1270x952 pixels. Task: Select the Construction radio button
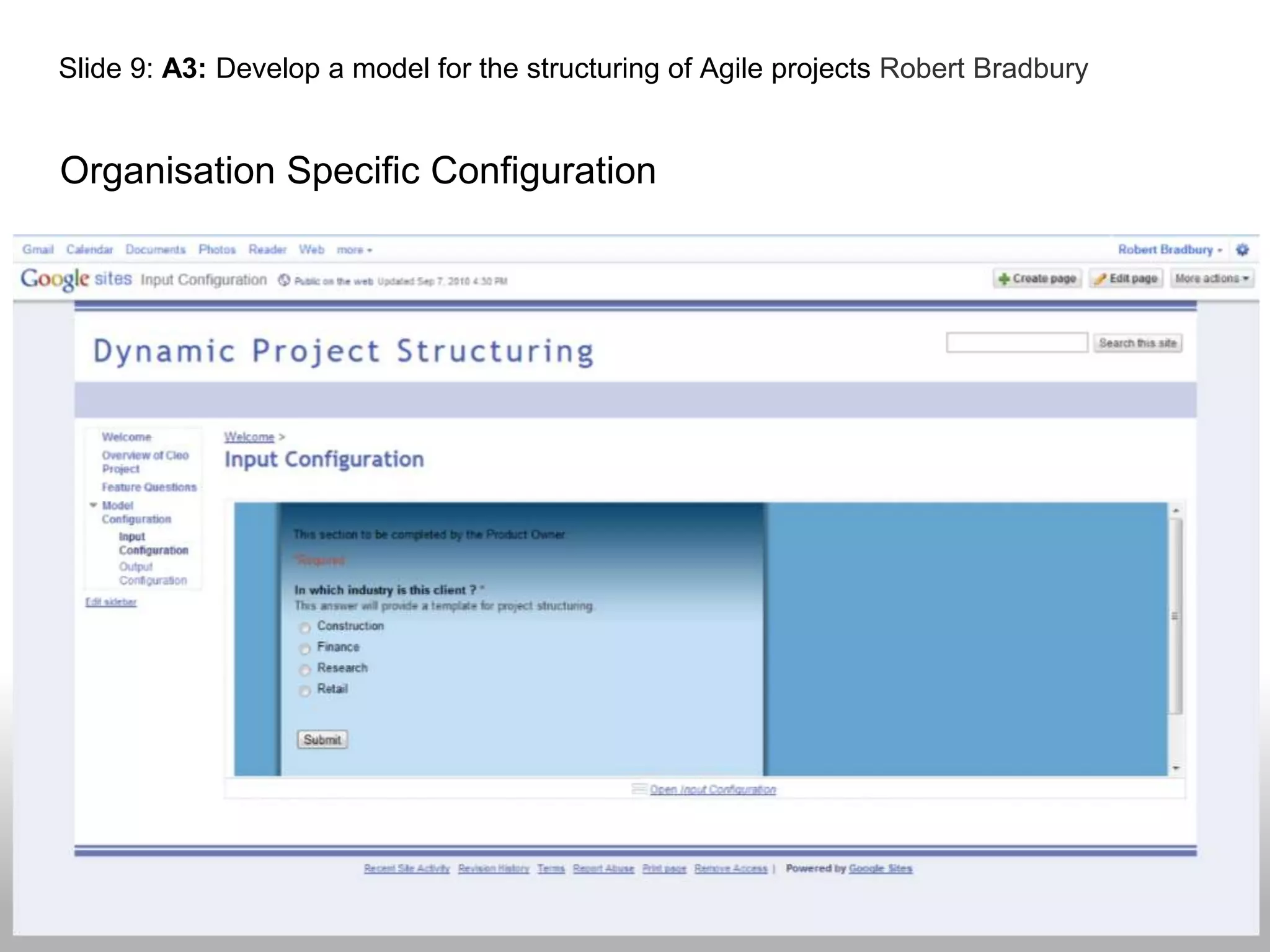point(304,628)
